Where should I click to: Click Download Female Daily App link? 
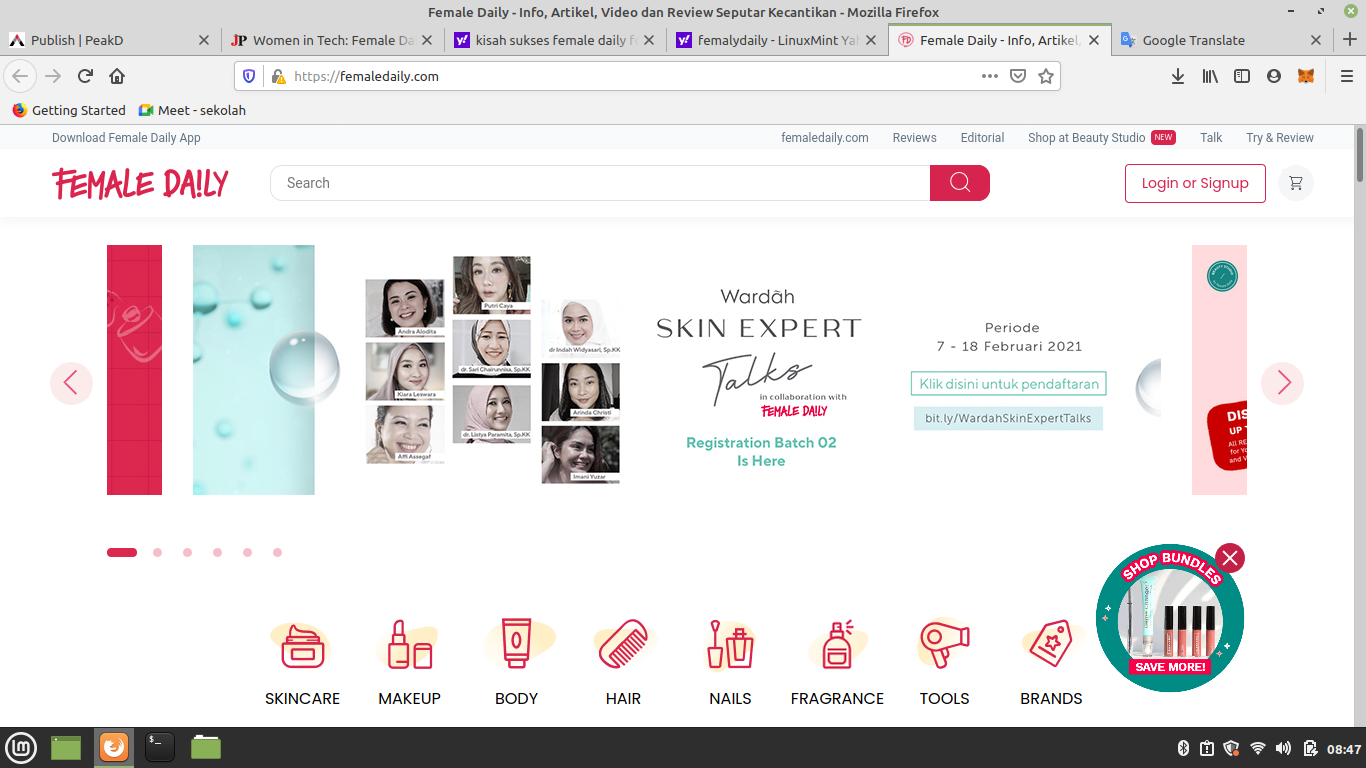tap(126, 138)
